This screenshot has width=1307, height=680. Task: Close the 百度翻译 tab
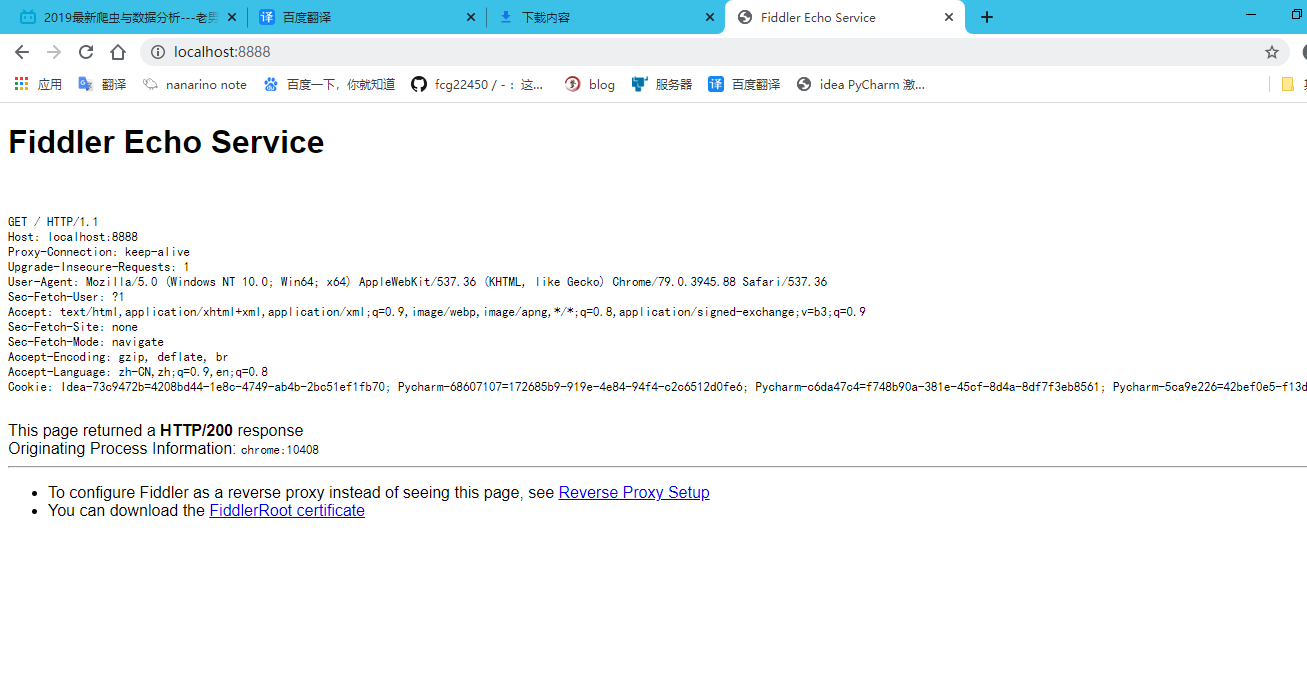point(472,17)
